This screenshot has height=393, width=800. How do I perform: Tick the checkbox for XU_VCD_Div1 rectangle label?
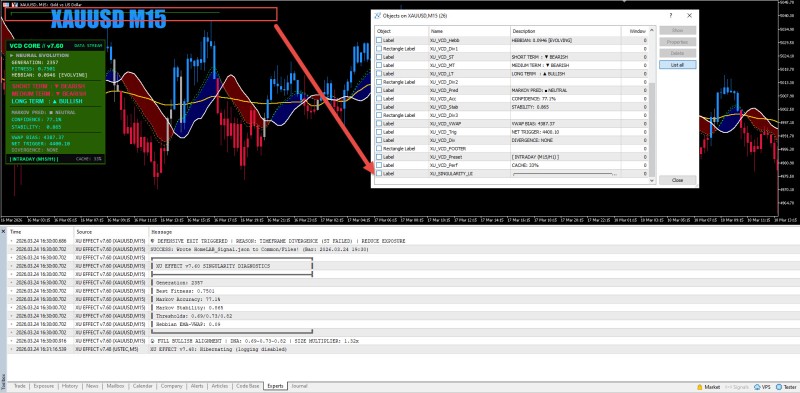(379, 48)
